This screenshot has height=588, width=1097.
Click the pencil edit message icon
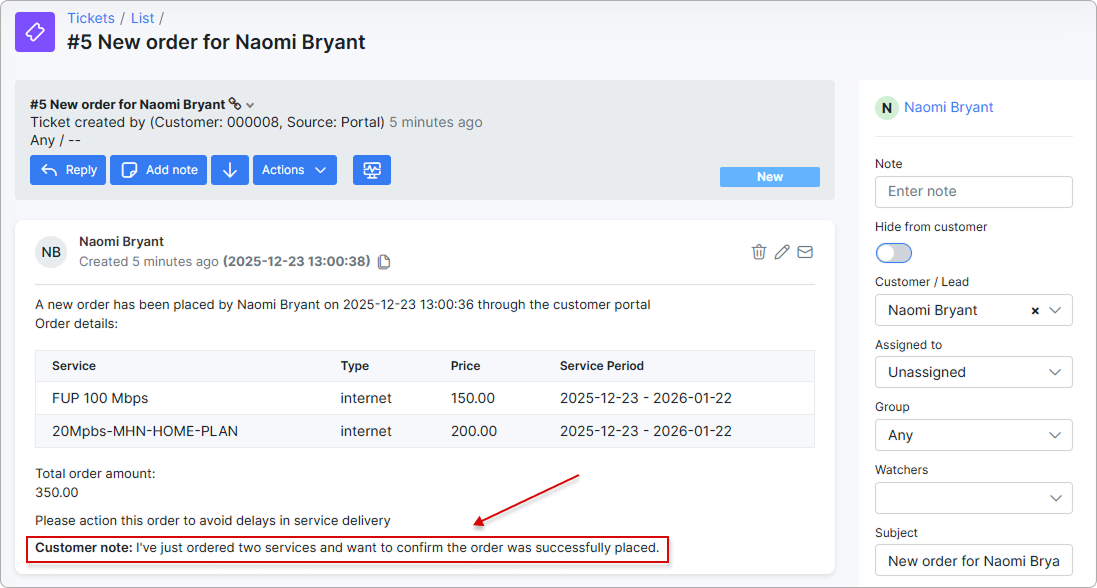(782, 252)
